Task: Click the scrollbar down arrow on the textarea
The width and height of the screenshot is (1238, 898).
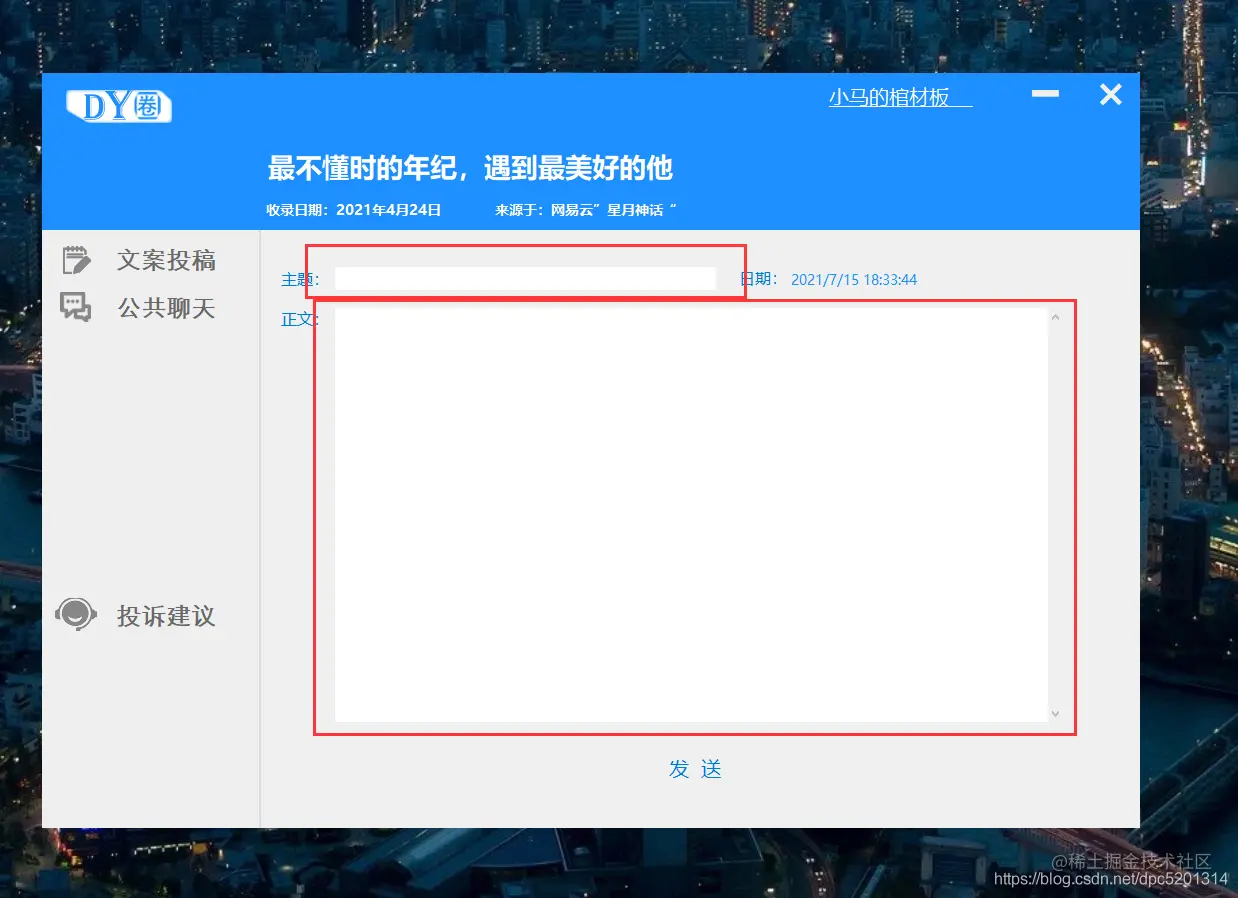Action: pos(1054,713)
